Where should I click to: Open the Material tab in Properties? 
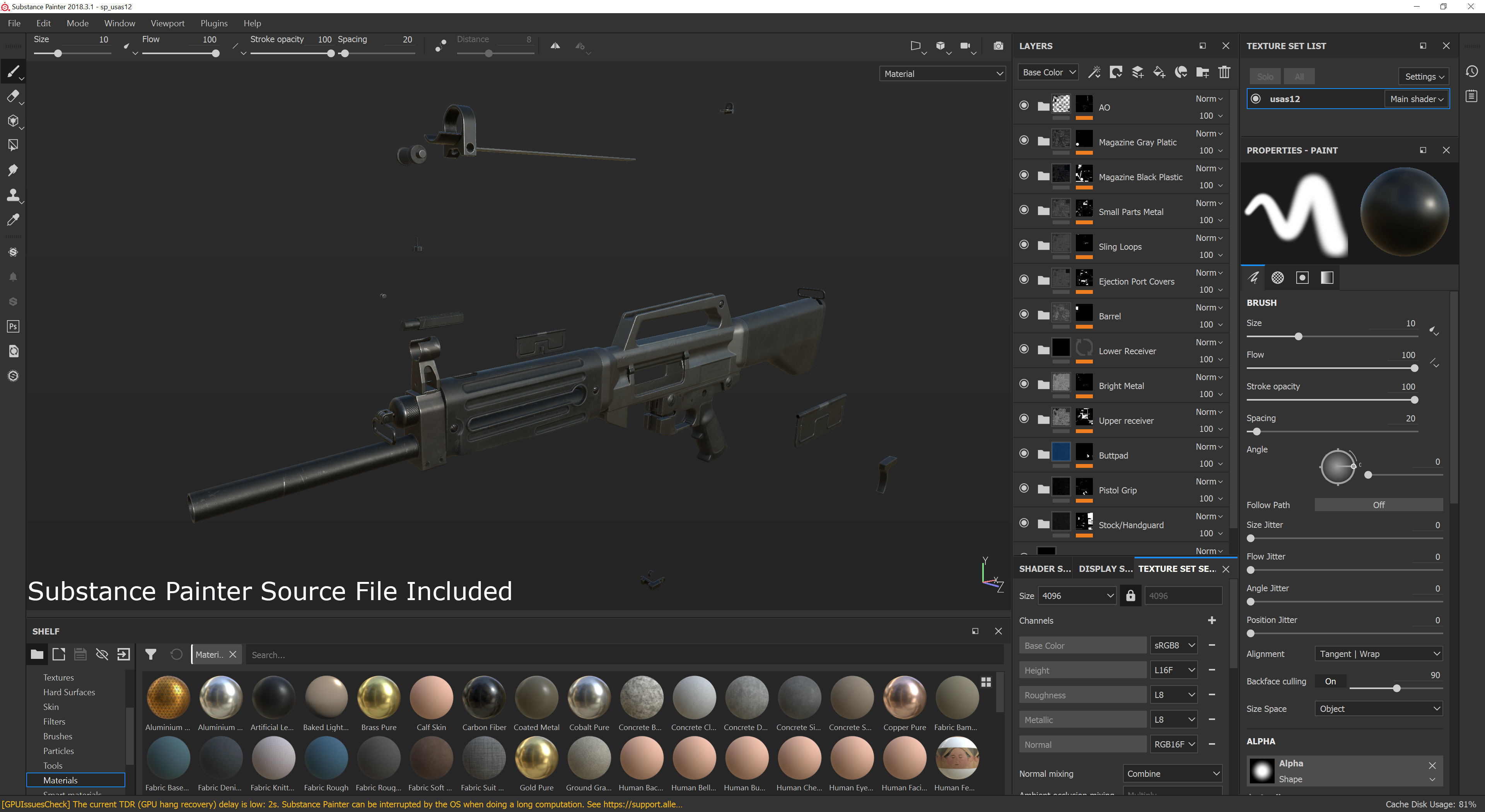(x=1327, y=278)
